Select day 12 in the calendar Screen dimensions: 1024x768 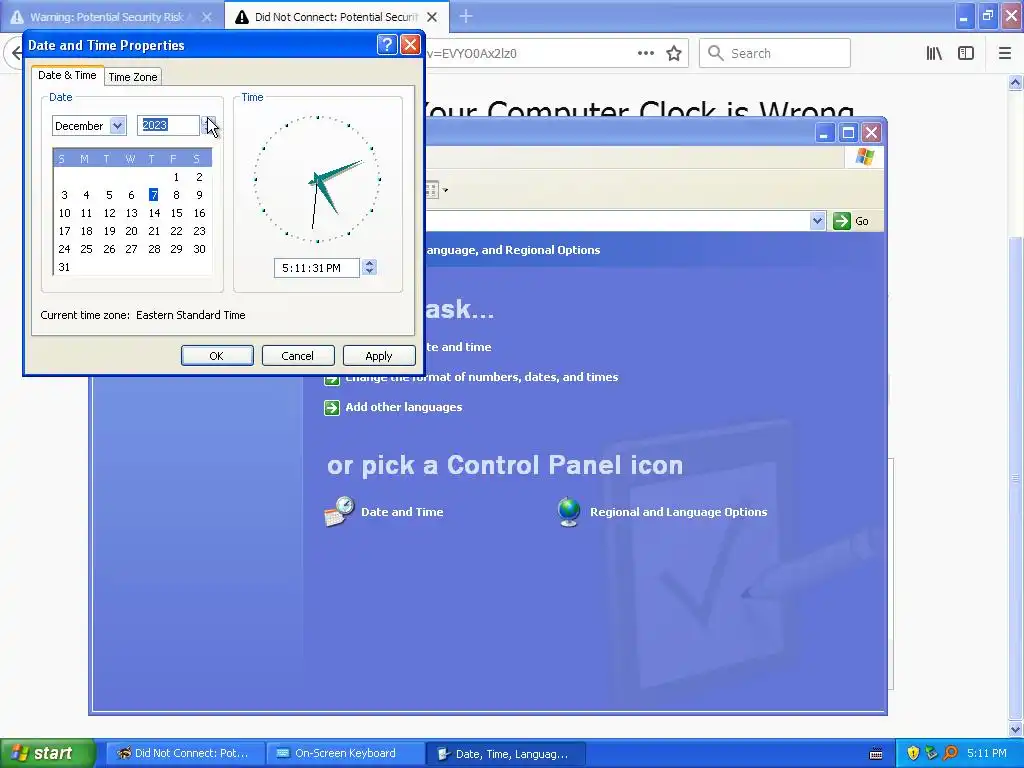[109, 213]
